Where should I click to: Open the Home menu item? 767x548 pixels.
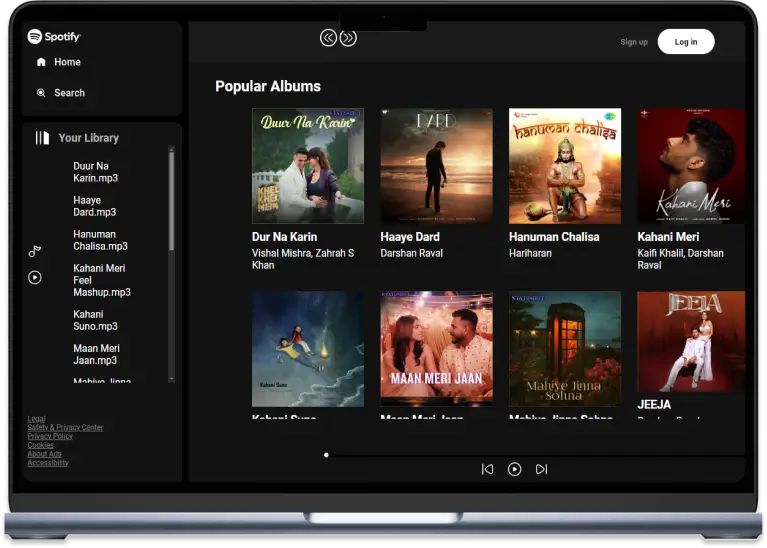(67, 62)
